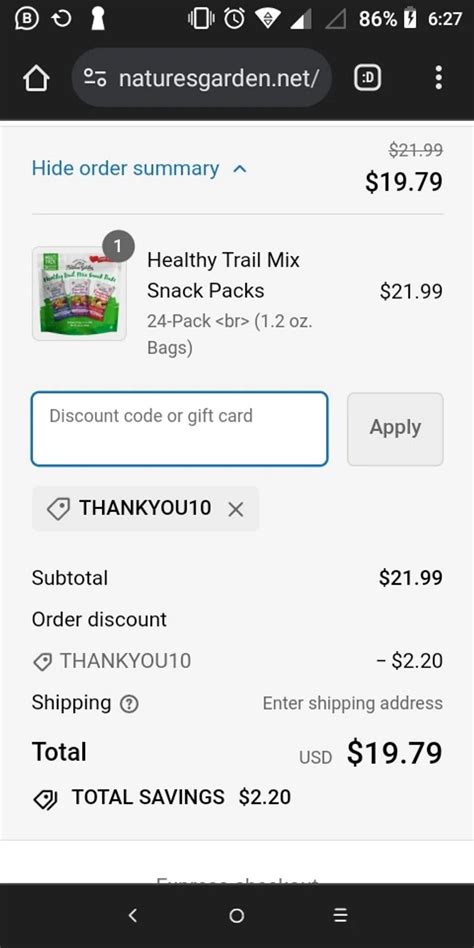The width and height of the screenshot is (474, 948).
Task: Tap the alarm clock status bar icon
Action: tap(235, 19)
